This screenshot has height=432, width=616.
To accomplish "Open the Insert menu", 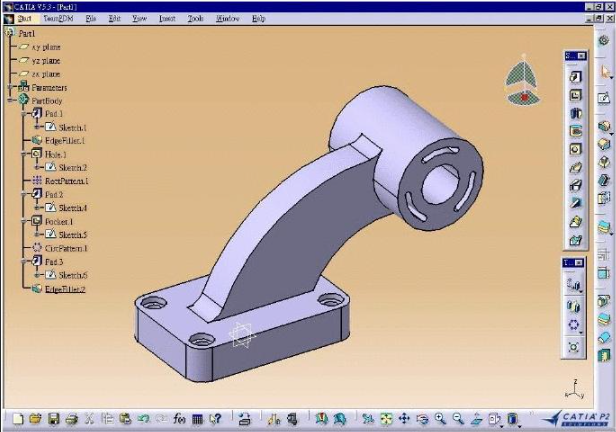I will [x=166, y=18].
